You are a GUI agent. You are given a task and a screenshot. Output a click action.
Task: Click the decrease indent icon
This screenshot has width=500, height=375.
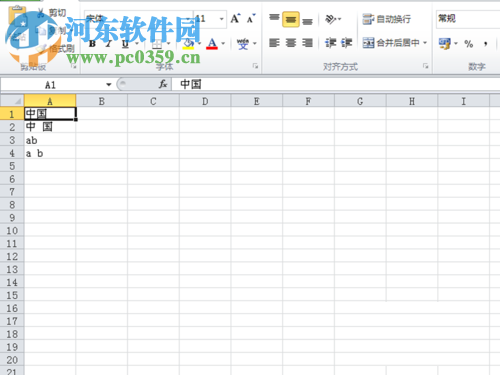(x=331, y=43)
